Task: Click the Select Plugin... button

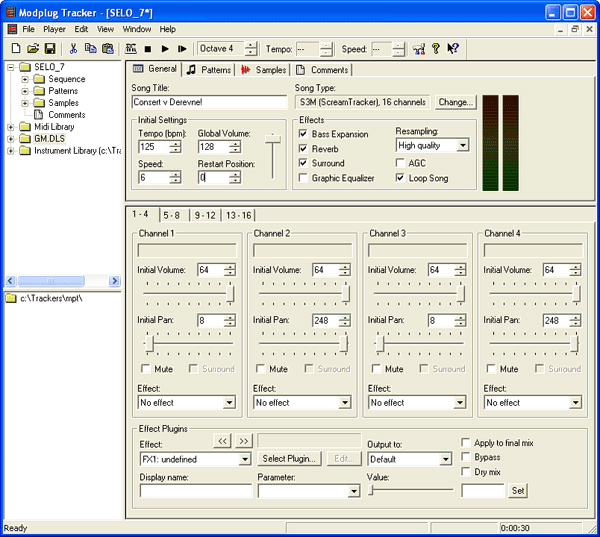Action: coord(290,458)
